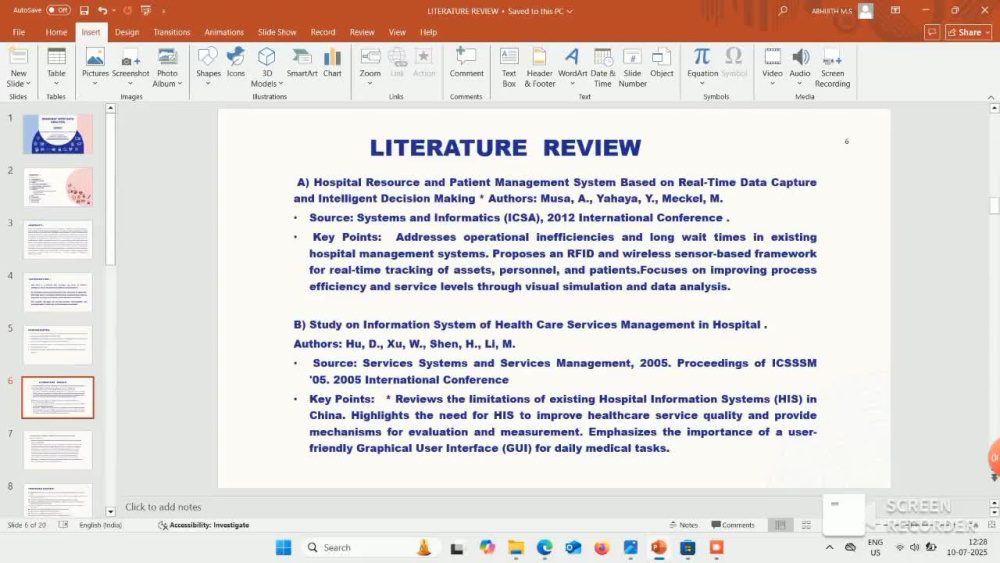
Task: Insert a Text Box
Action: point(509,67)
